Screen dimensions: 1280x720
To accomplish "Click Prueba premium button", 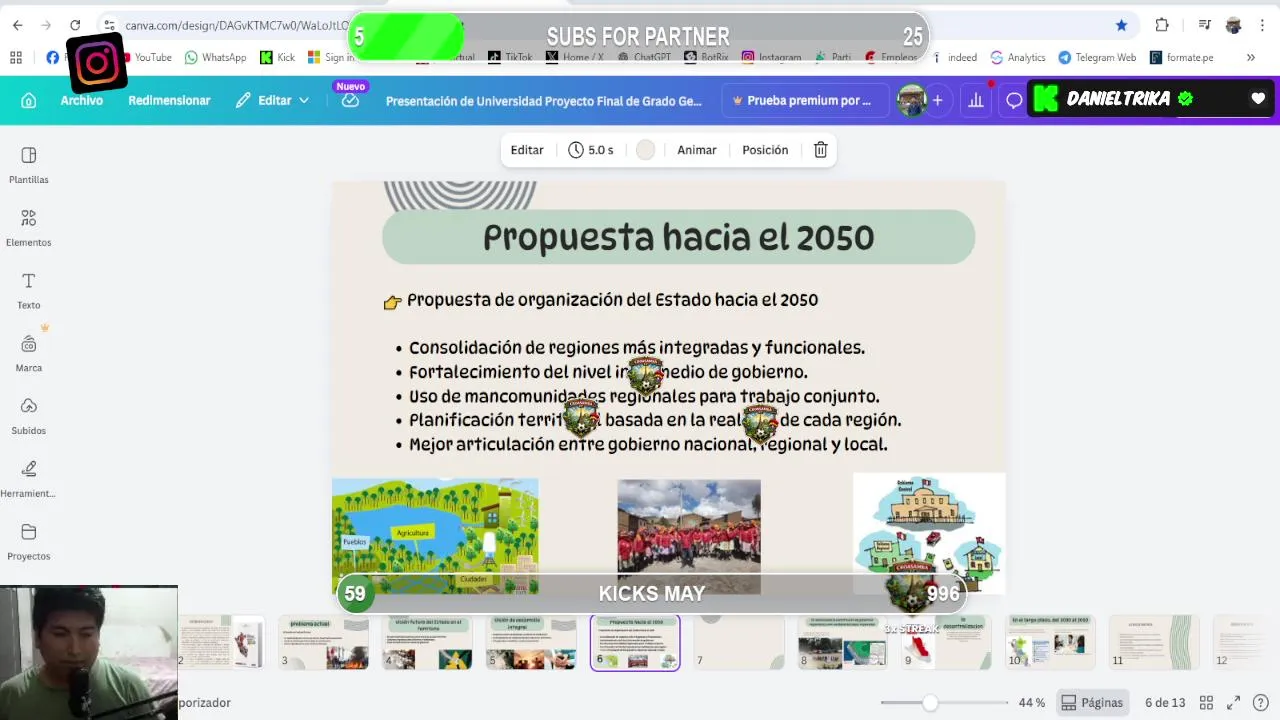I will pyautogui.click(x=803, y=100).
